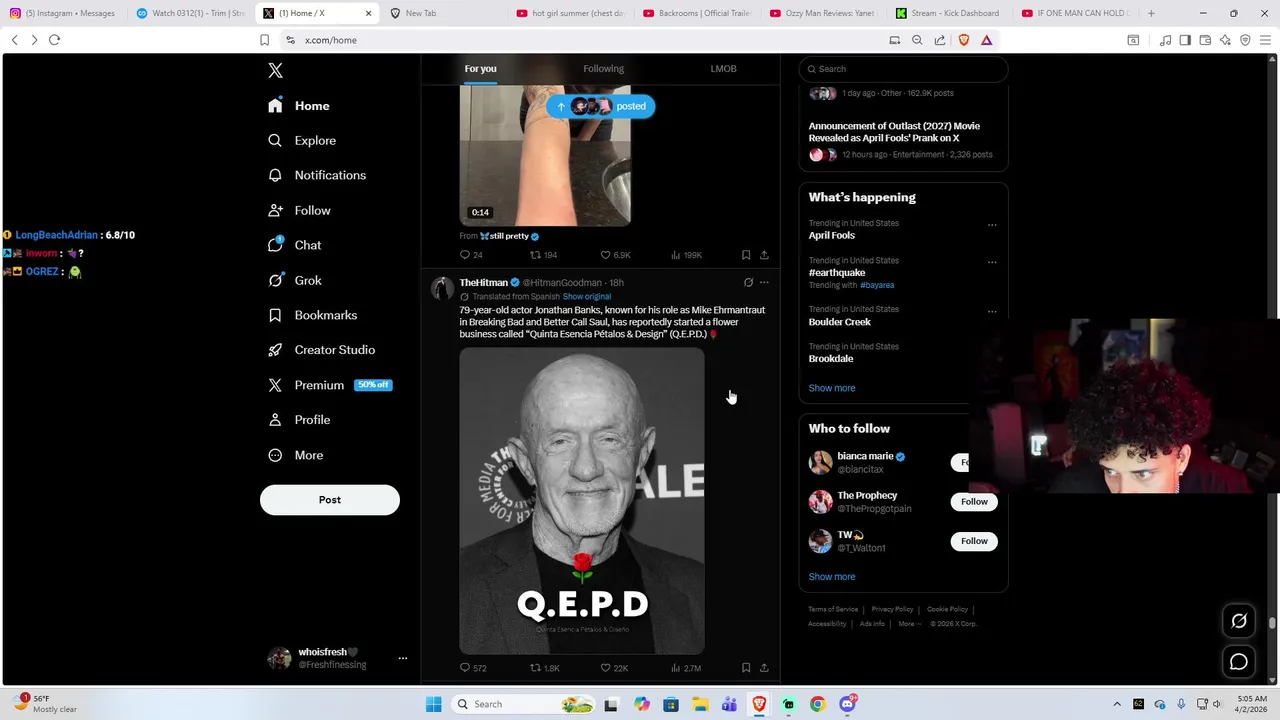Open the Home feed from the sidebar
This screenshot has height=720, width=1280.
(299, 106)
